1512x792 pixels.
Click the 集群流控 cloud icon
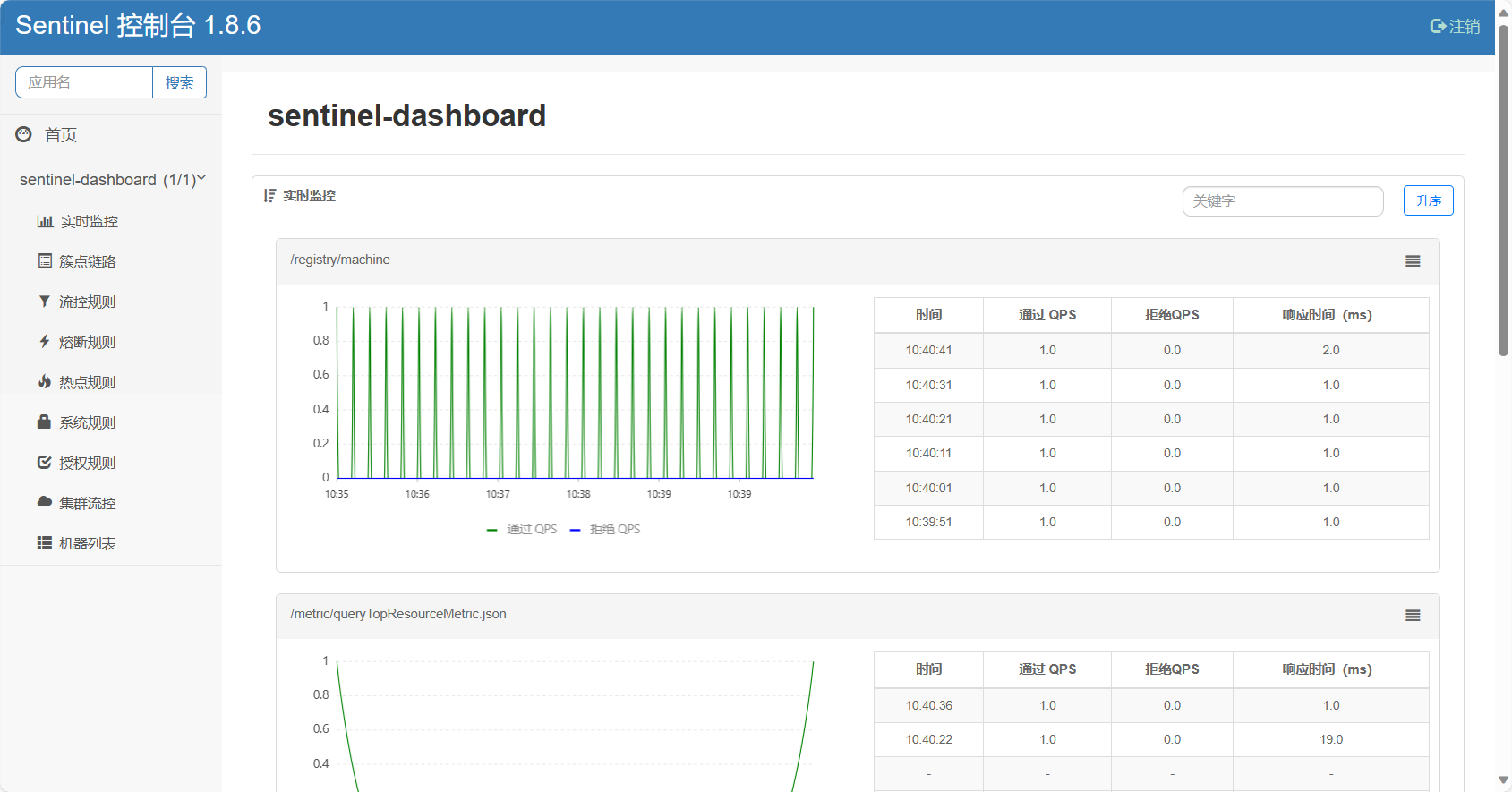click(44, 502)
